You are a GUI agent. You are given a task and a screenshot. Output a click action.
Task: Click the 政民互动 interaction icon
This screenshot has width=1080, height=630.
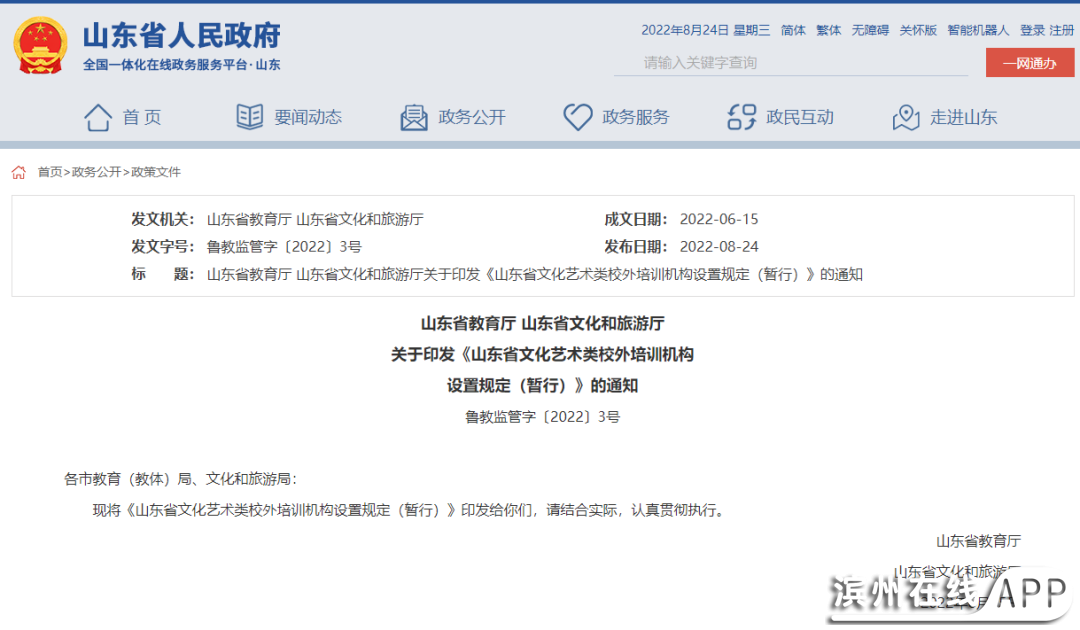tap(742, 117)
